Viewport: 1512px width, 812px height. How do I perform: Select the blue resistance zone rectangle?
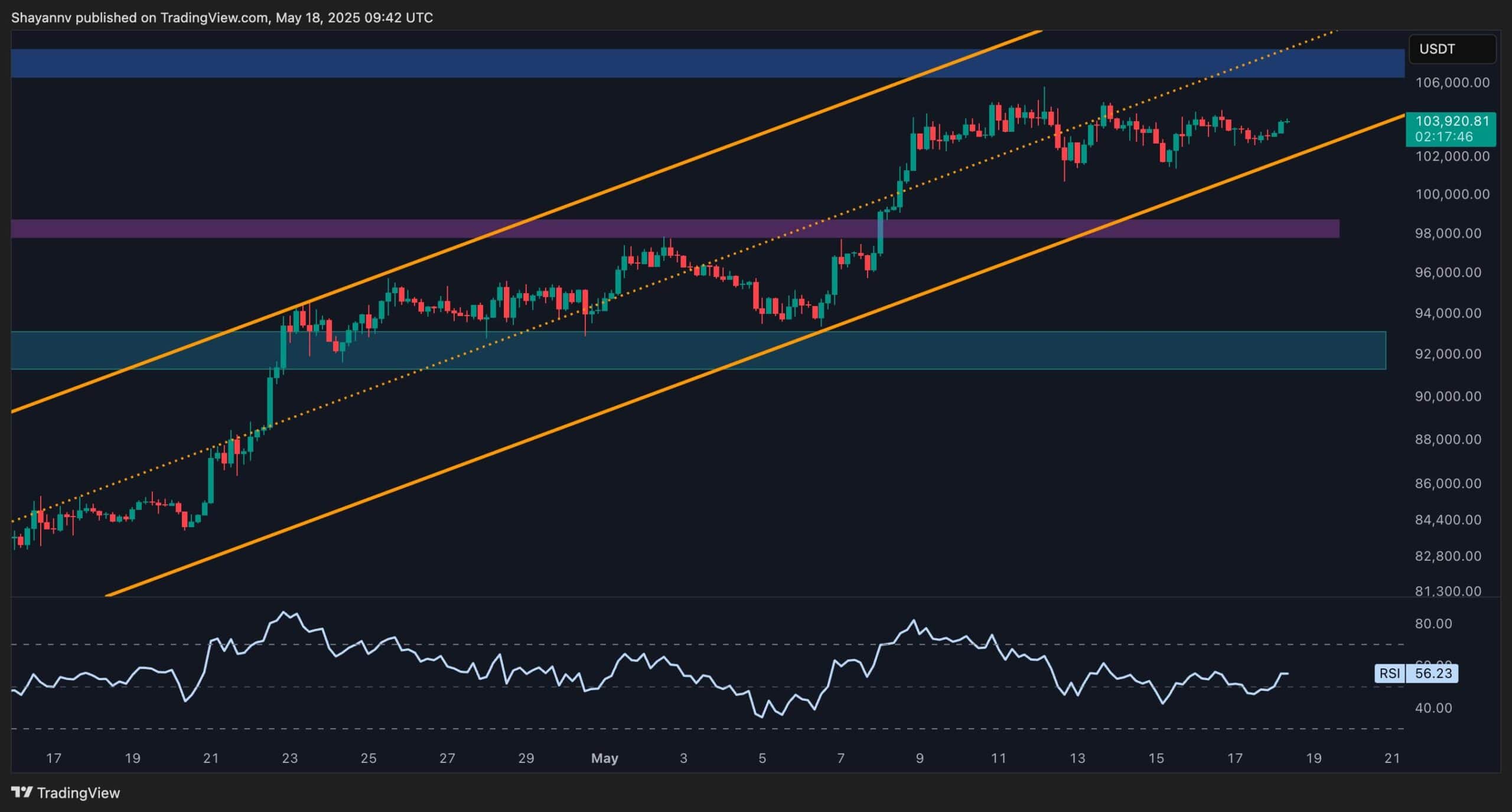point(706,63)
